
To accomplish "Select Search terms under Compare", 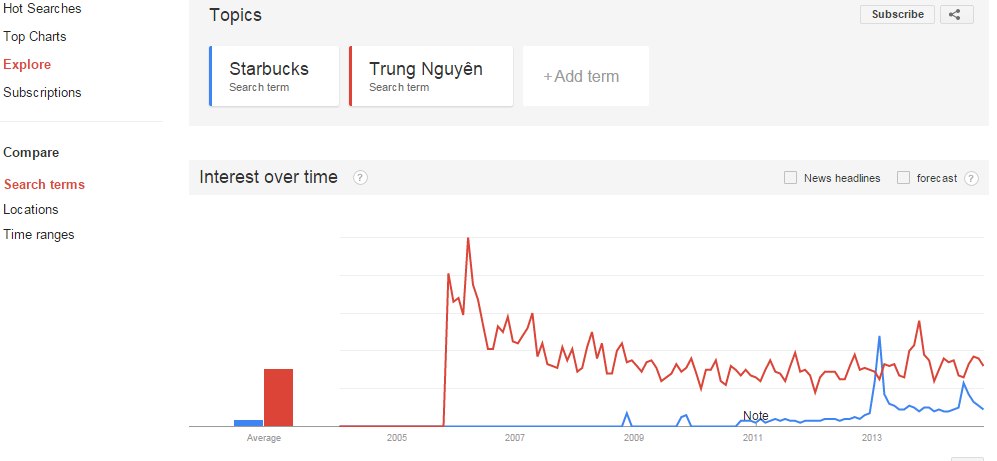I will click(44, 184).
